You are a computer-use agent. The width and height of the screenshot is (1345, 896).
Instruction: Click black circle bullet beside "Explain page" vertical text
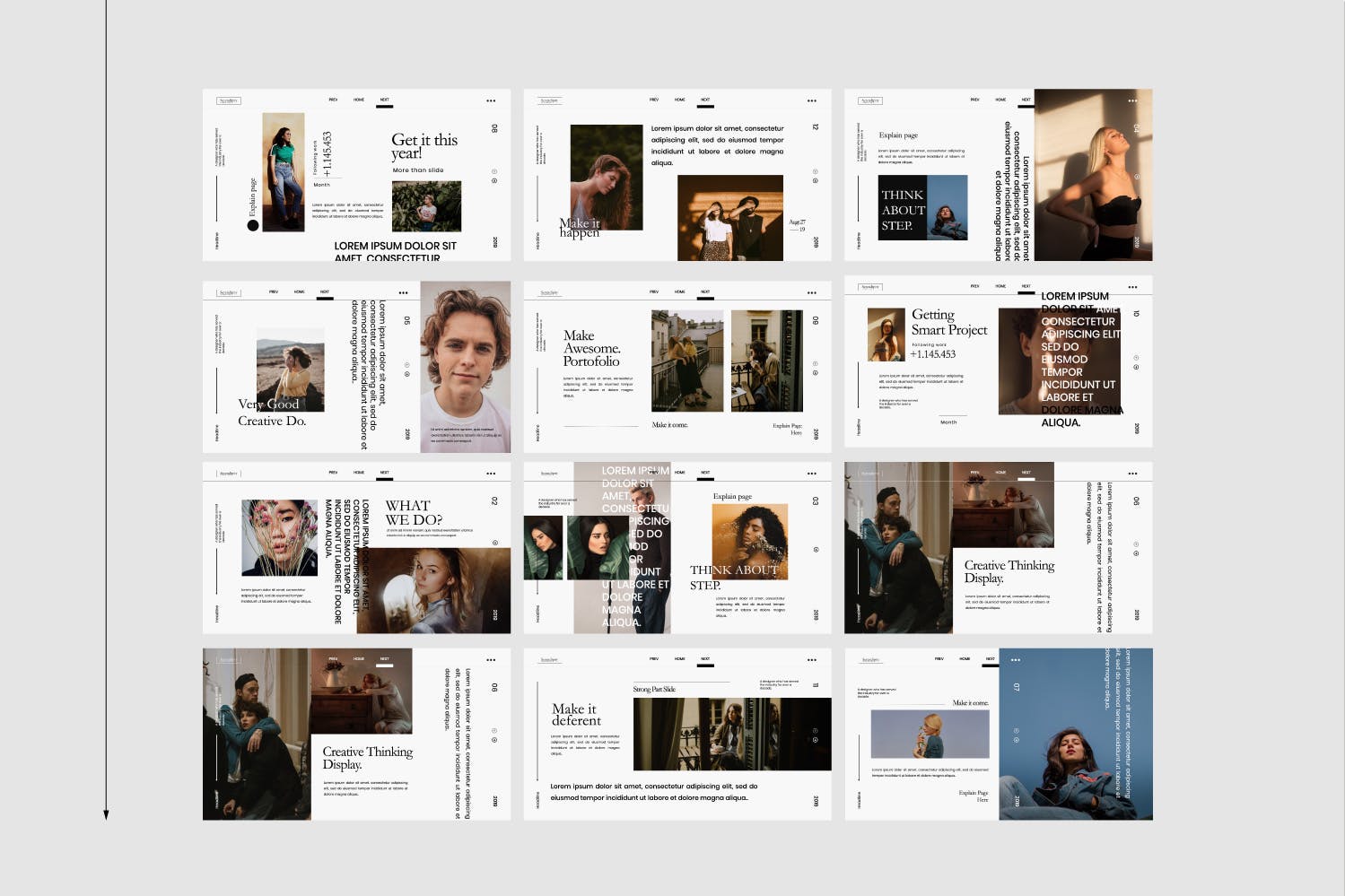[x=253, y=225]
